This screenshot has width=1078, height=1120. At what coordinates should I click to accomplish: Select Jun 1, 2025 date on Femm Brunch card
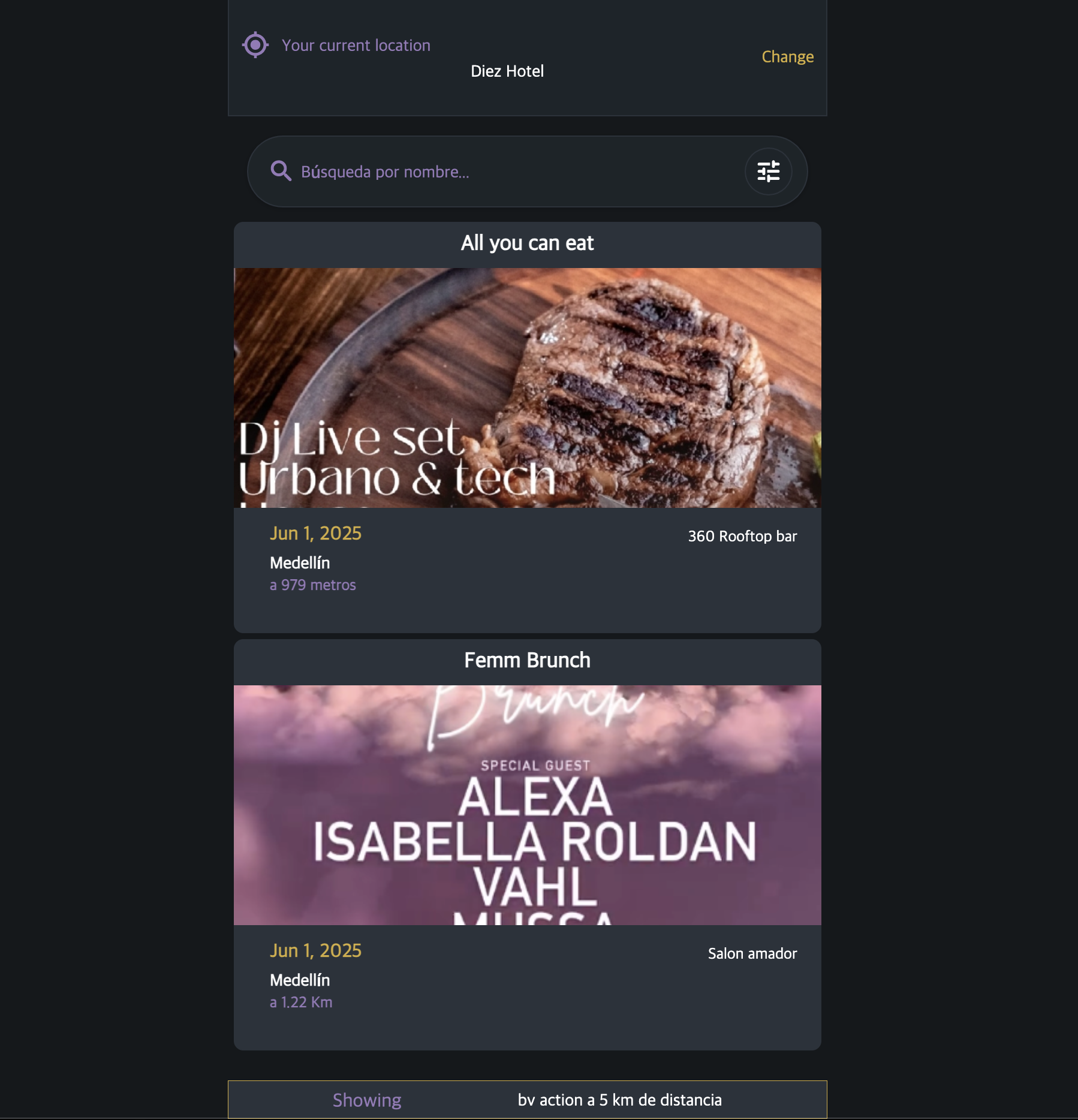click(x=316, y=951)
